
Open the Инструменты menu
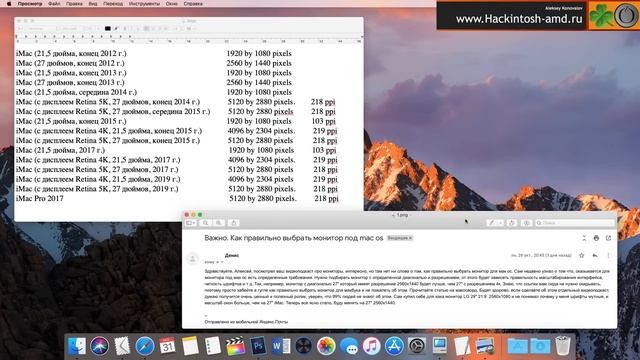click(144, 4)
